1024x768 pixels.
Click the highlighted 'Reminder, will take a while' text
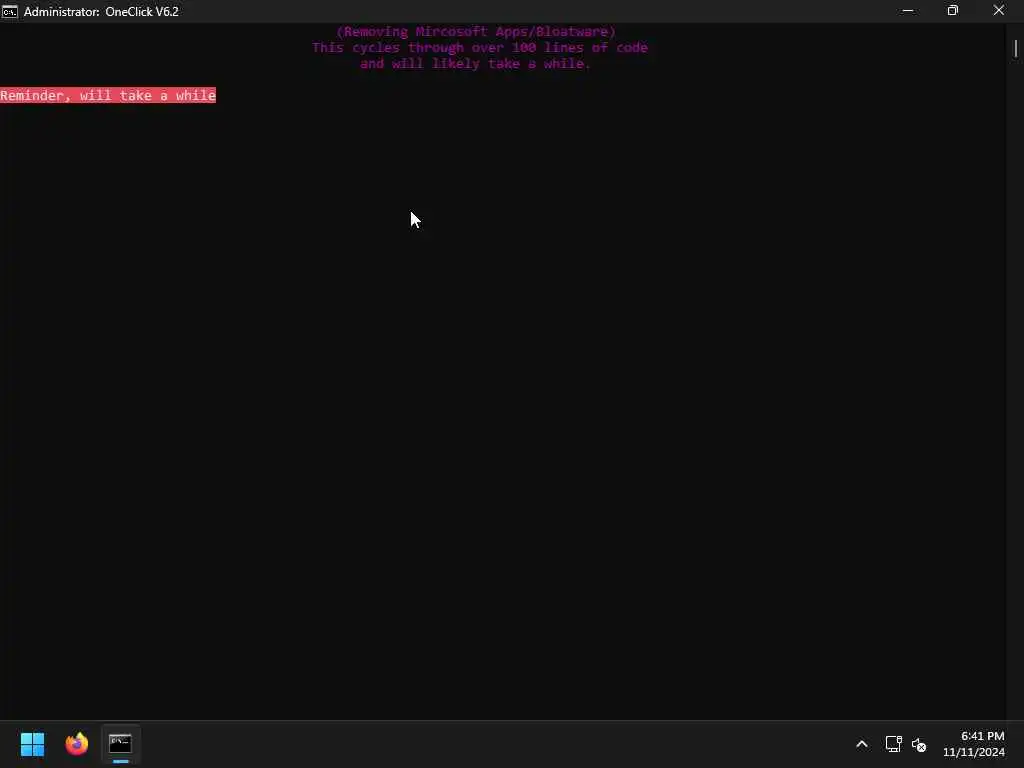pyautogui.click(x=108, y=95)
